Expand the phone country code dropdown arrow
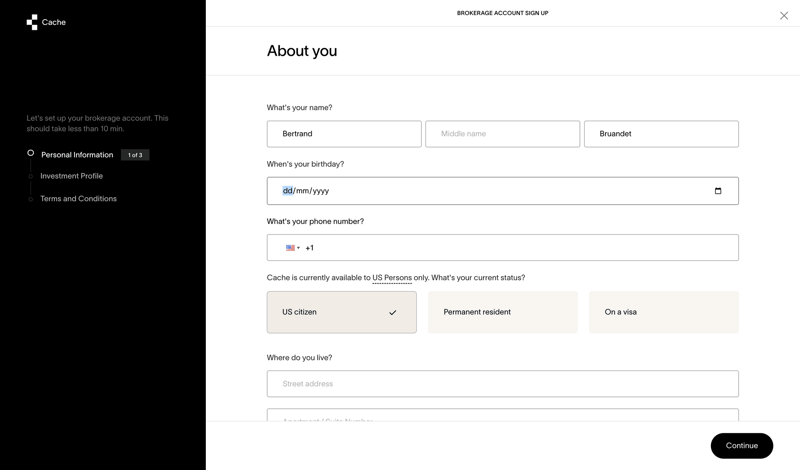Screen dimensions: 800x470 point(298,248)
